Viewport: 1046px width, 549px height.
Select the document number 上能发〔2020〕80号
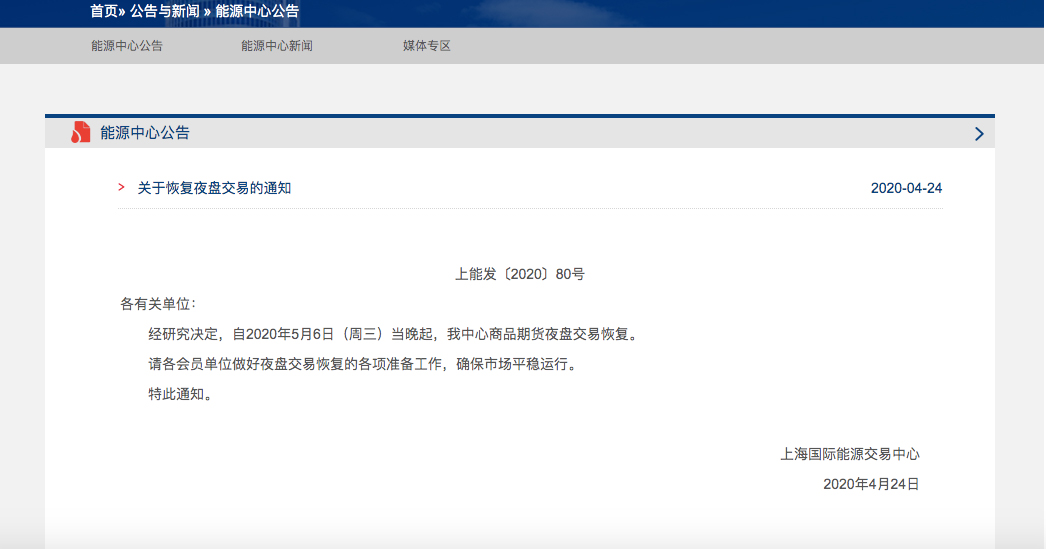pos(520,274)
